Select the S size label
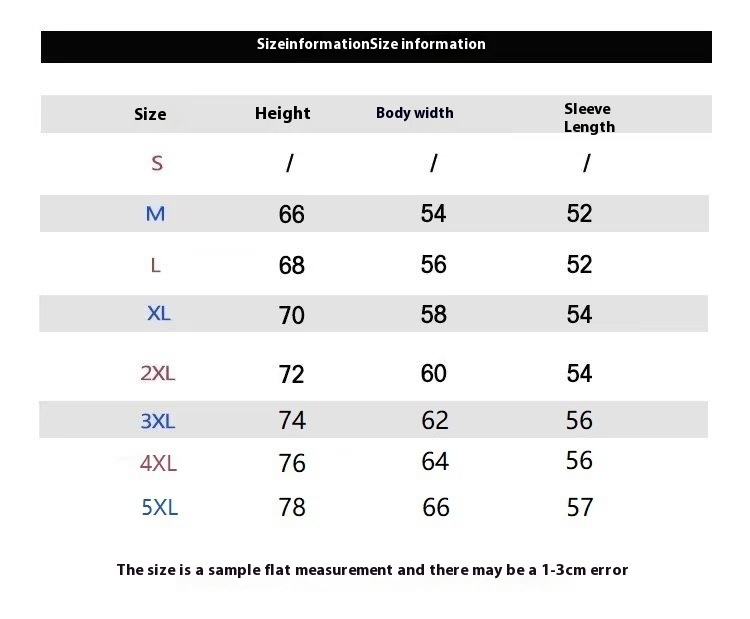The width and height of the screenshot is (750, 619). pyautogui.click(x=157, y=163)
